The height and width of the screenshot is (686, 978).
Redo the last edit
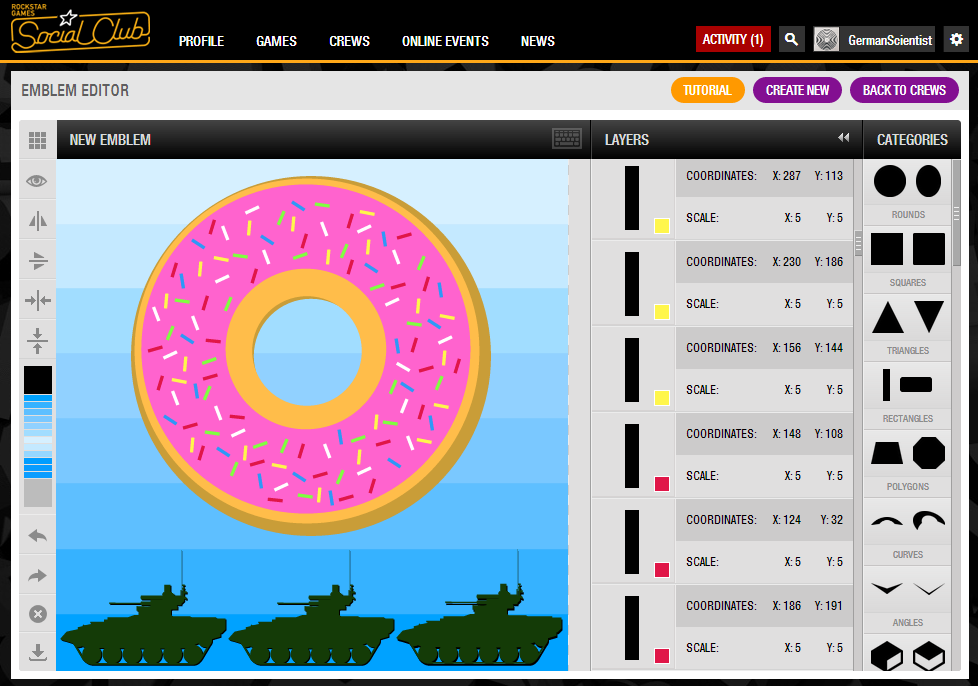tap(37, 576)
